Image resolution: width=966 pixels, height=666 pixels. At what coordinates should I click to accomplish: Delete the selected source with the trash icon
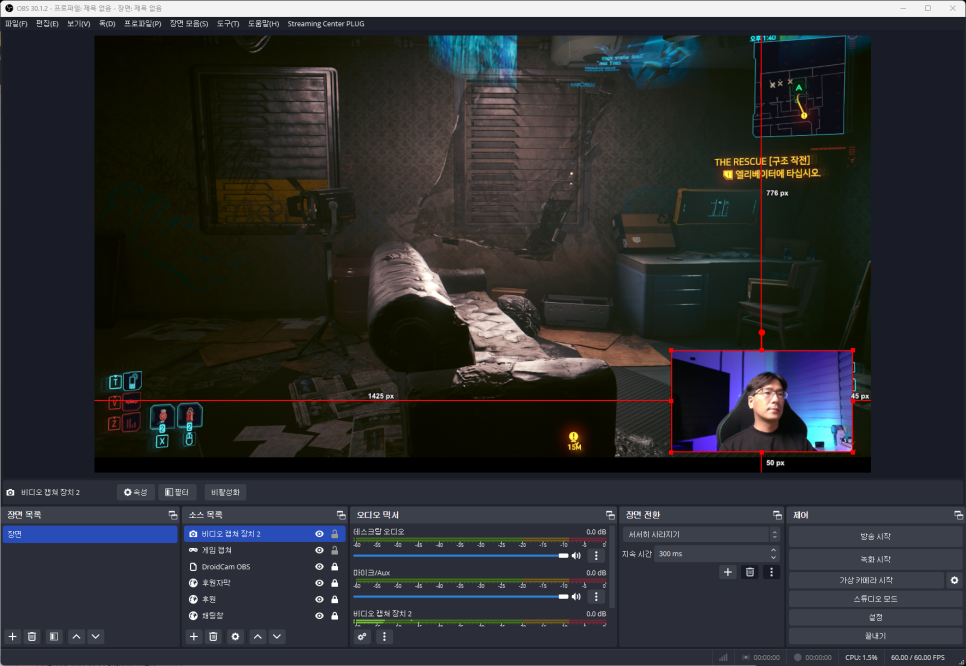[213, 636]
